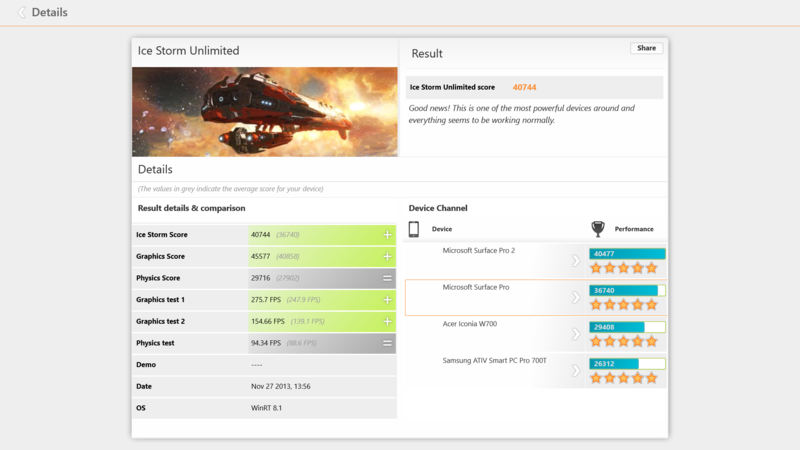Collapse the Physics Score row minus icon
The width and height of the screenshot is (800, 450).
(x=387, y=278)
